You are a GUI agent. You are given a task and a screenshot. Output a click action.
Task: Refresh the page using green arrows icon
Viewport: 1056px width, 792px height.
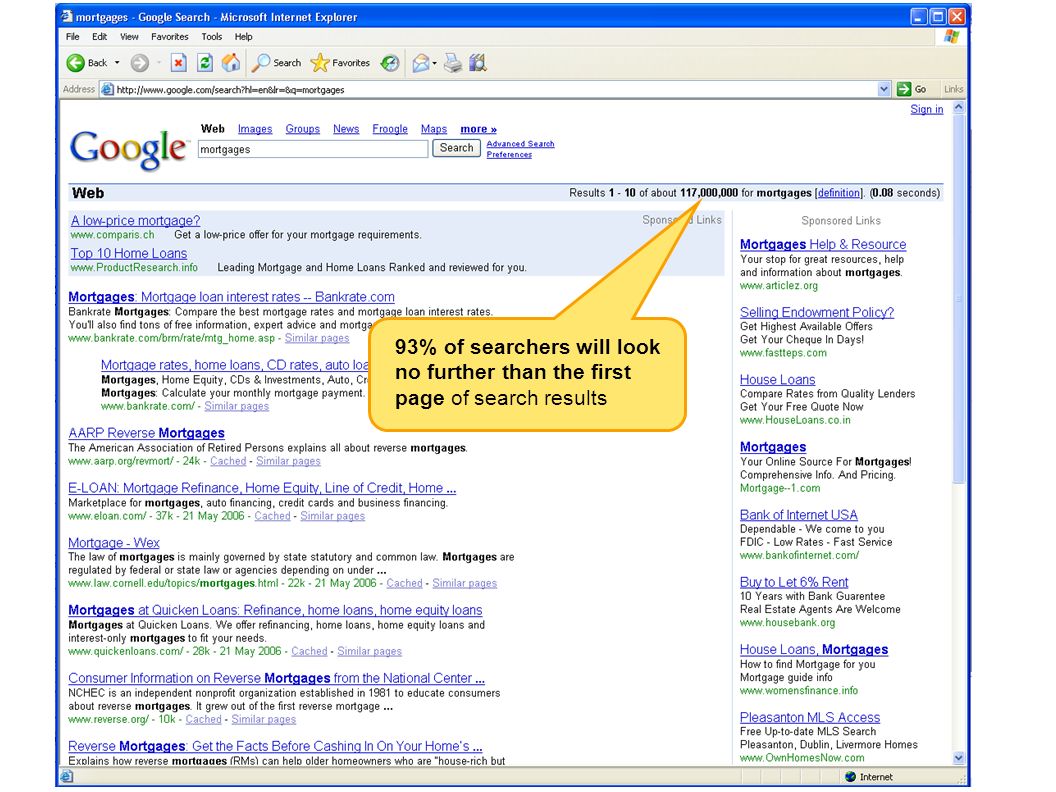click(205, 63)
